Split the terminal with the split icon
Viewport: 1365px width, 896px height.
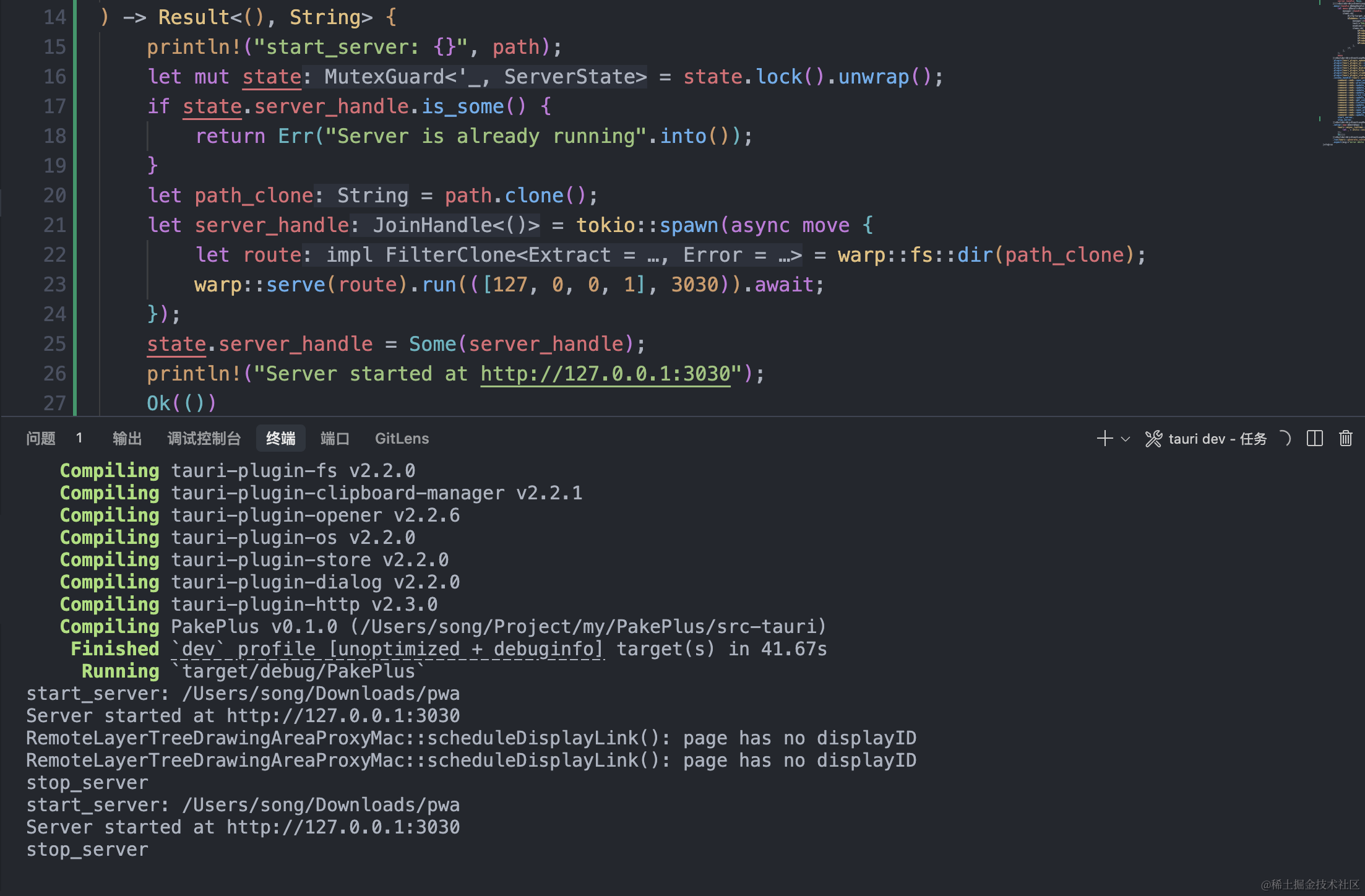[x=1314, y=439]
